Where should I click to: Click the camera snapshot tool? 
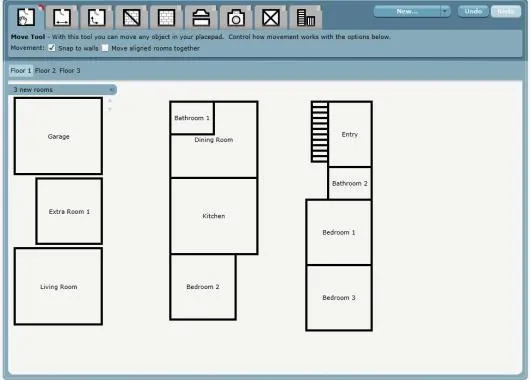(x=236, y=18)
